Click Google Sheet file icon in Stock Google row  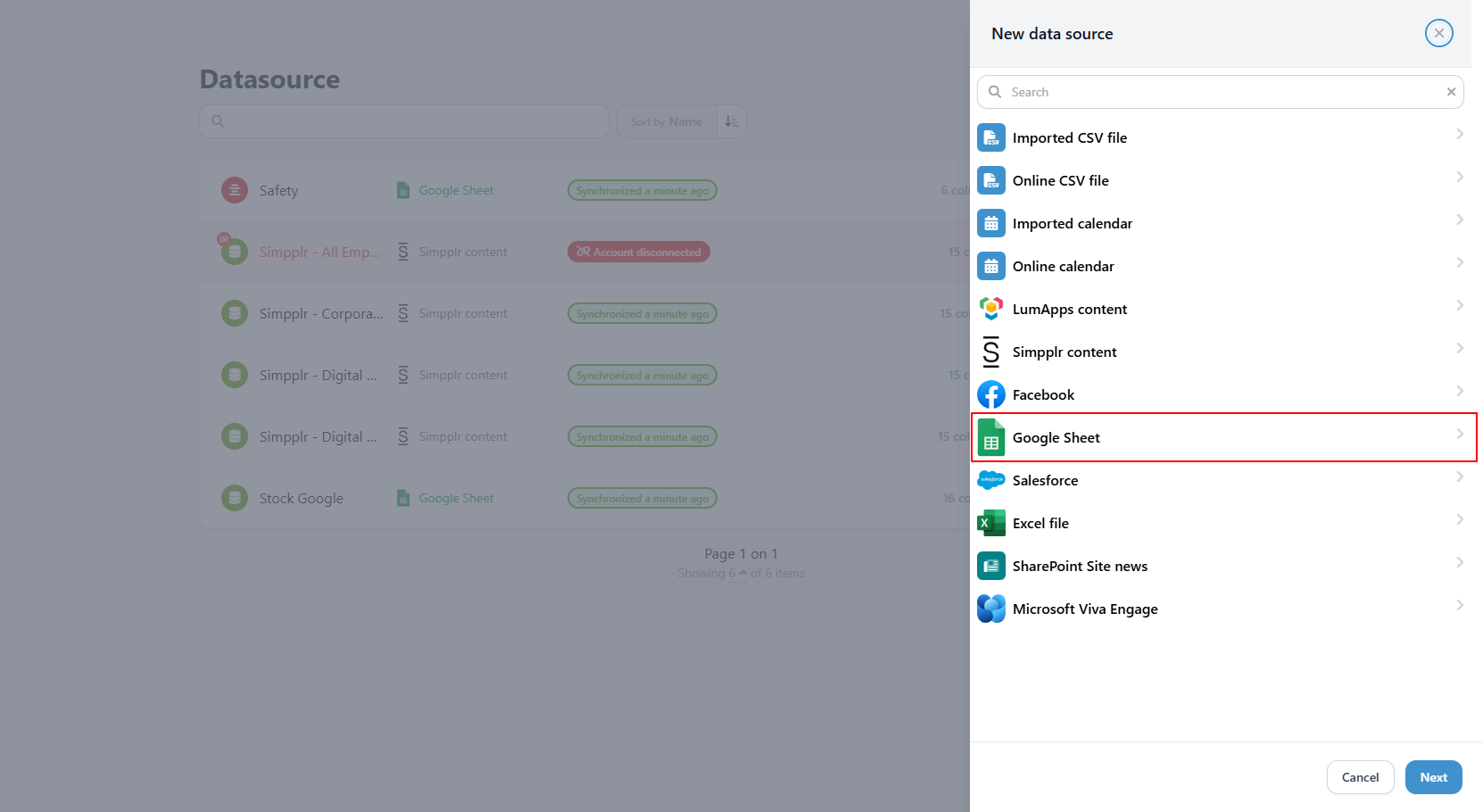403,498
